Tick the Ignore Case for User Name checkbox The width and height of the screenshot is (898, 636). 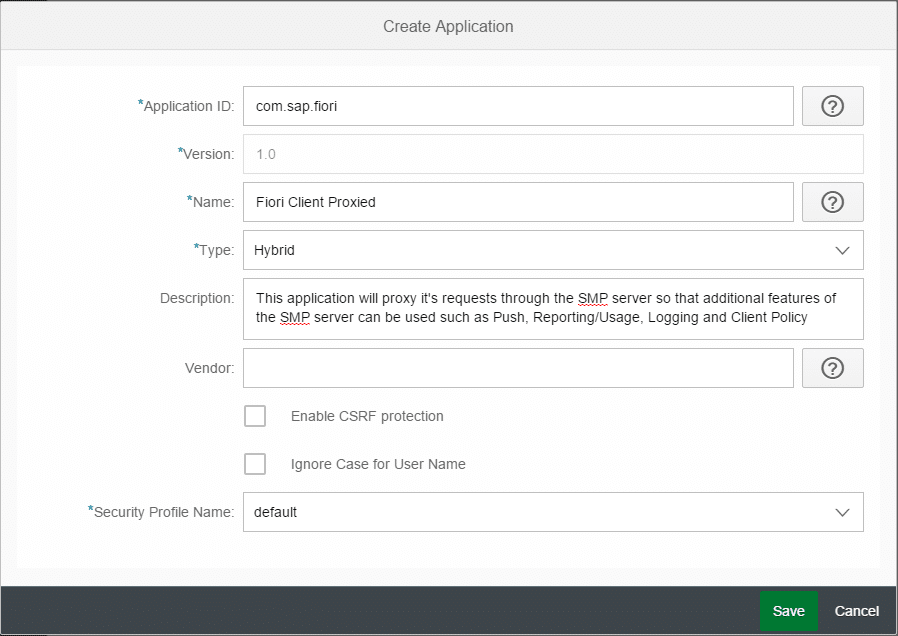pos(255,464)
